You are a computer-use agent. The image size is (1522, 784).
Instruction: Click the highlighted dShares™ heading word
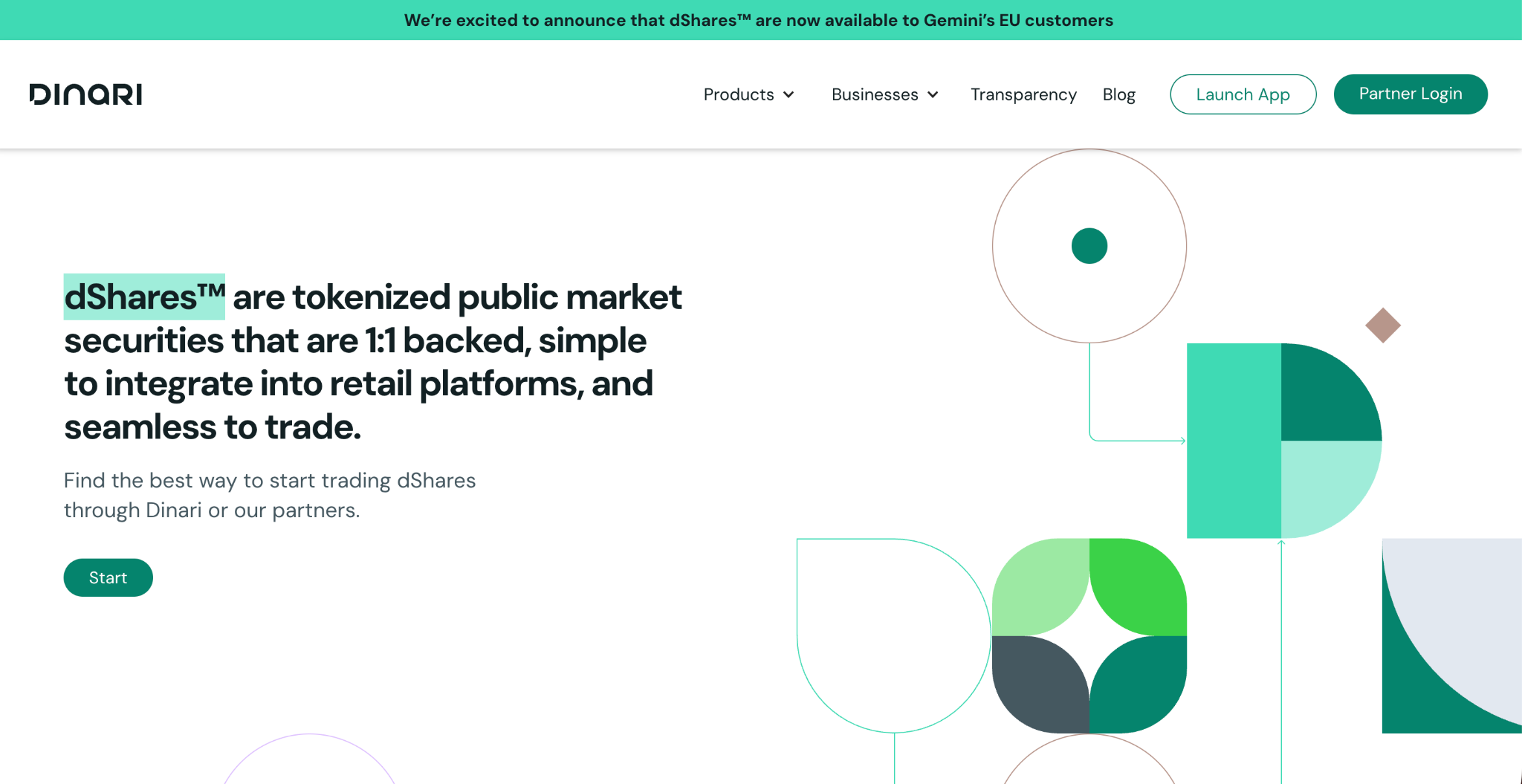pos(144,297)
